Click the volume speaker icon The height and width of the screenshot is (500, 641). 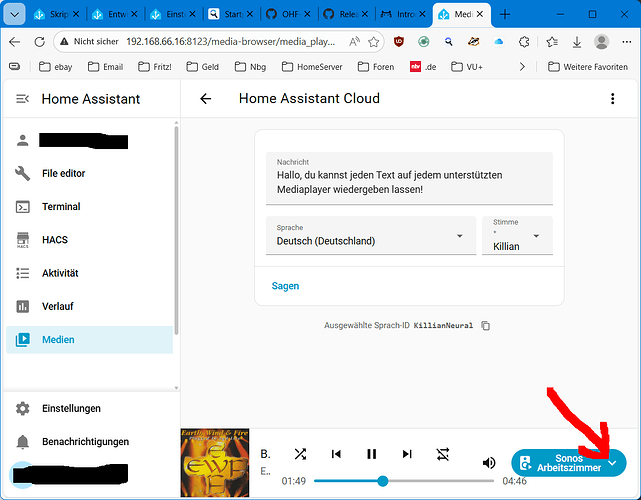pyautogui.click(x=489, y=463)
